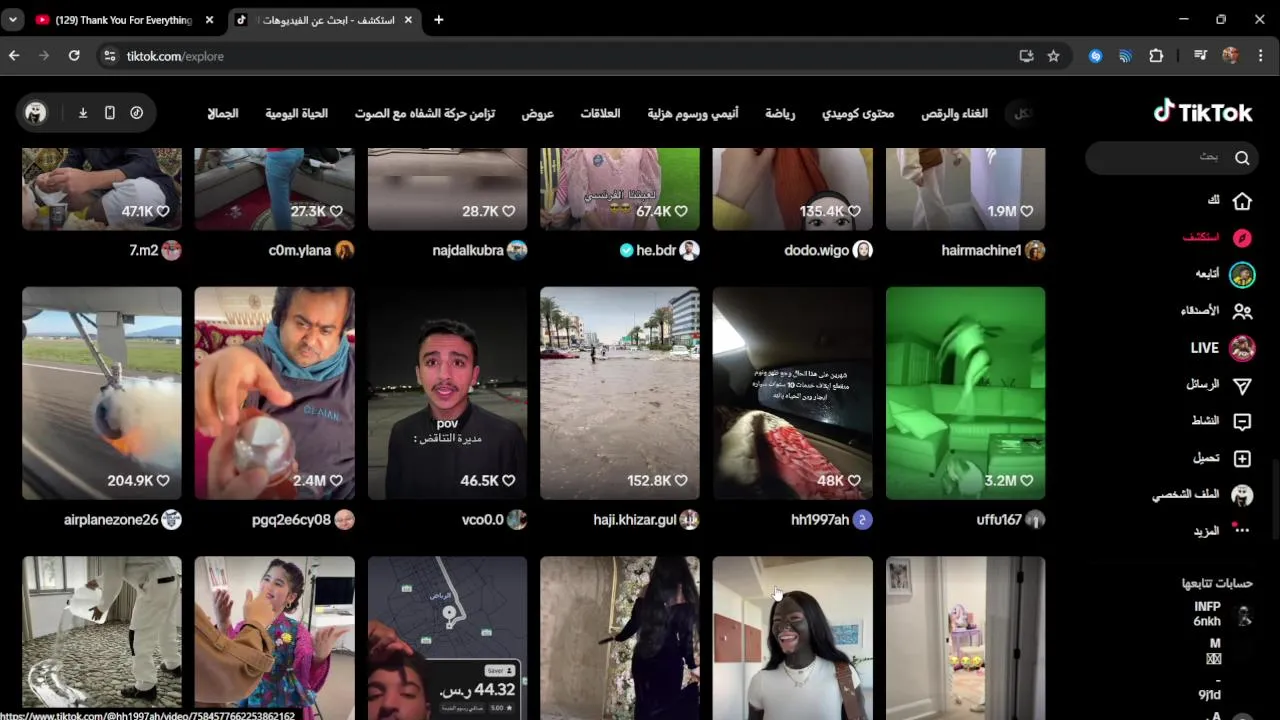Viewport: 1280px width, 720px height.
Task: Click the install app icon in address bar
Action: [x=1026, y=56]
